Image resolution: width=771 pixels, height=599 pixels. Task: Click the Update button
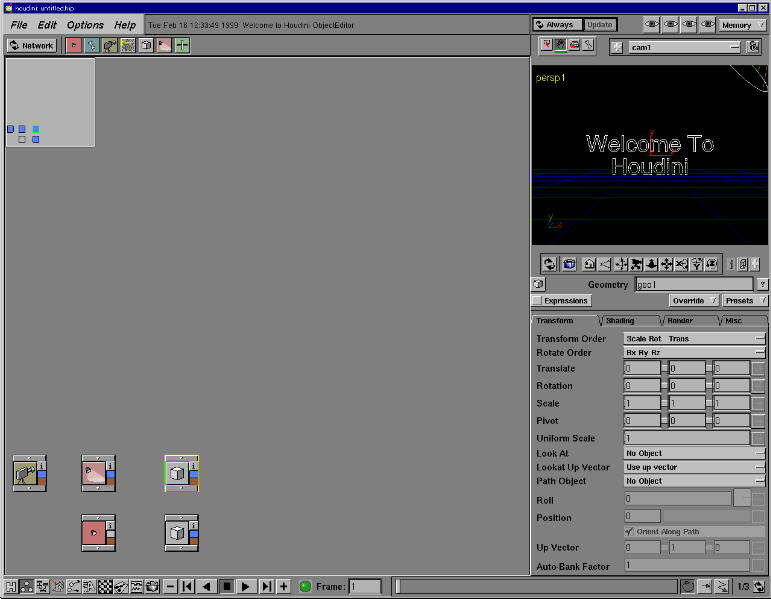600,25
